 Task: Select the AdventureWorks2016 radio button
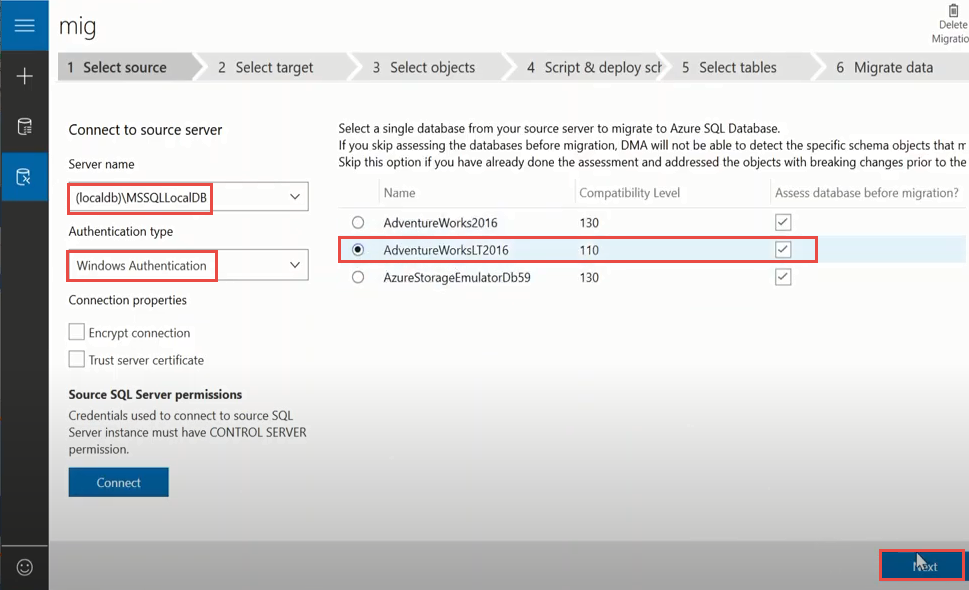pyautogui.click(x=358, y=222)
